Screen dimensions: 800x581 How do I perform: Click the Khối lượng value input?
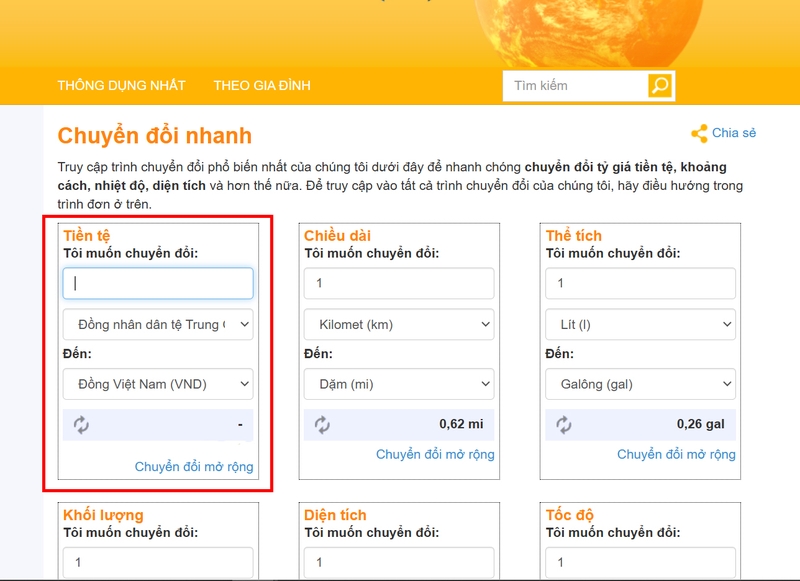pos(158,562)
